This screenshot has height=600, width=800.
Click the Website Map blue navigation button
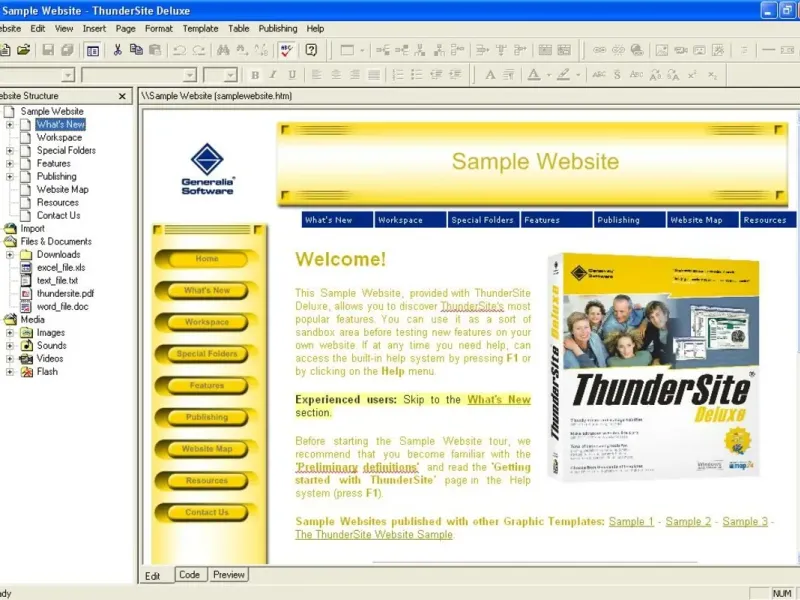click(703, 220)
